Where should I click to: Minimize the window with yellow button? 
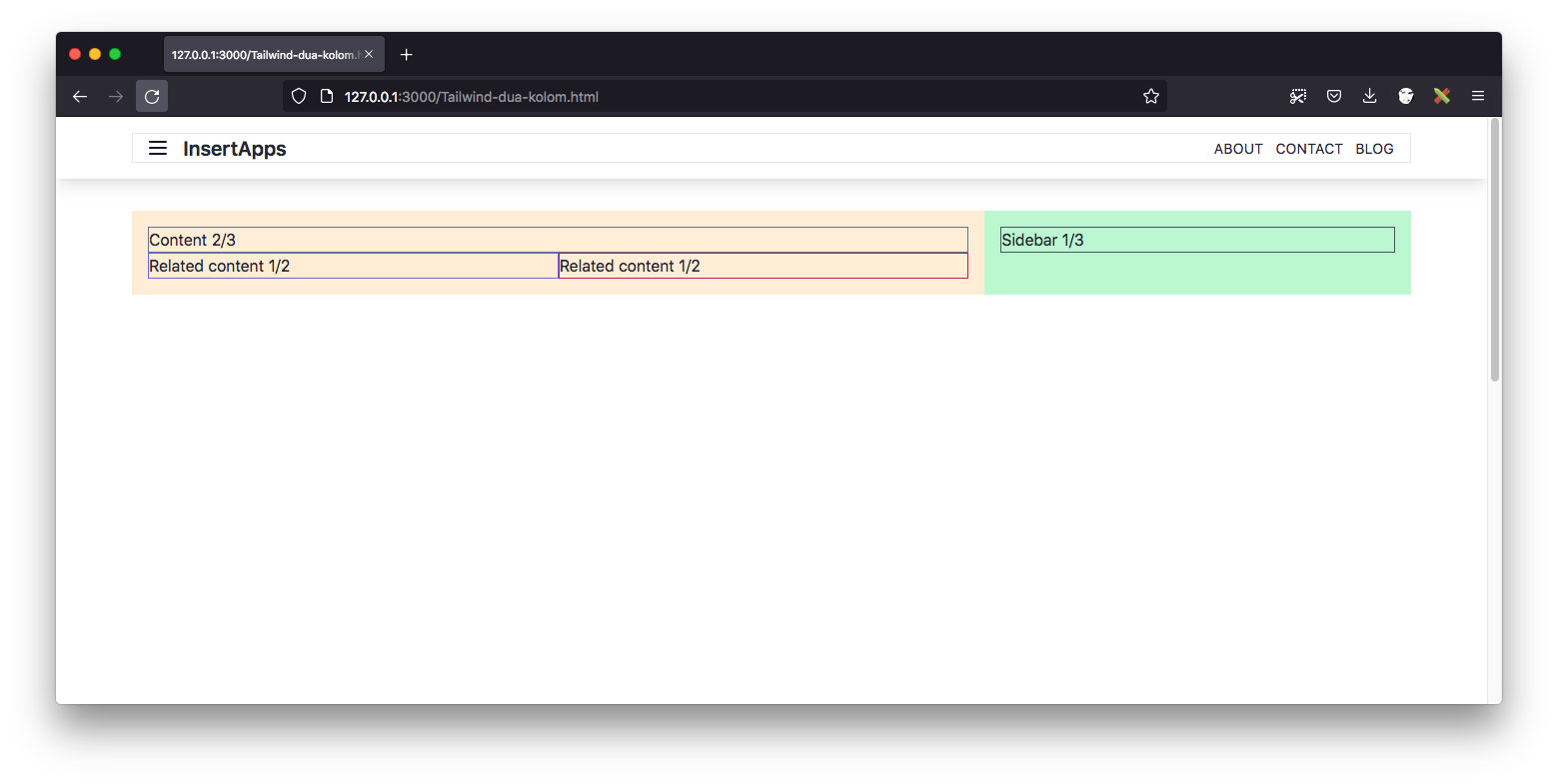[x=95, y=54]
